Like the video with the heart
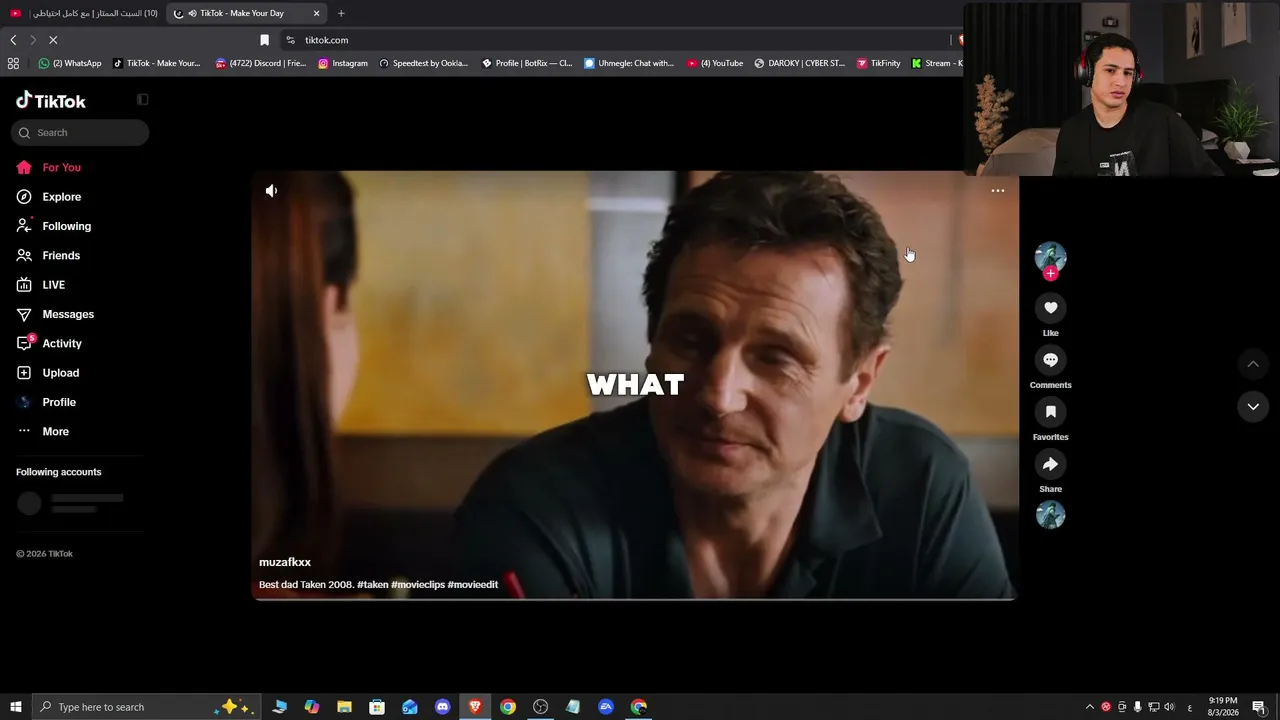The image size is (1280, 720). pos(1050,308)
